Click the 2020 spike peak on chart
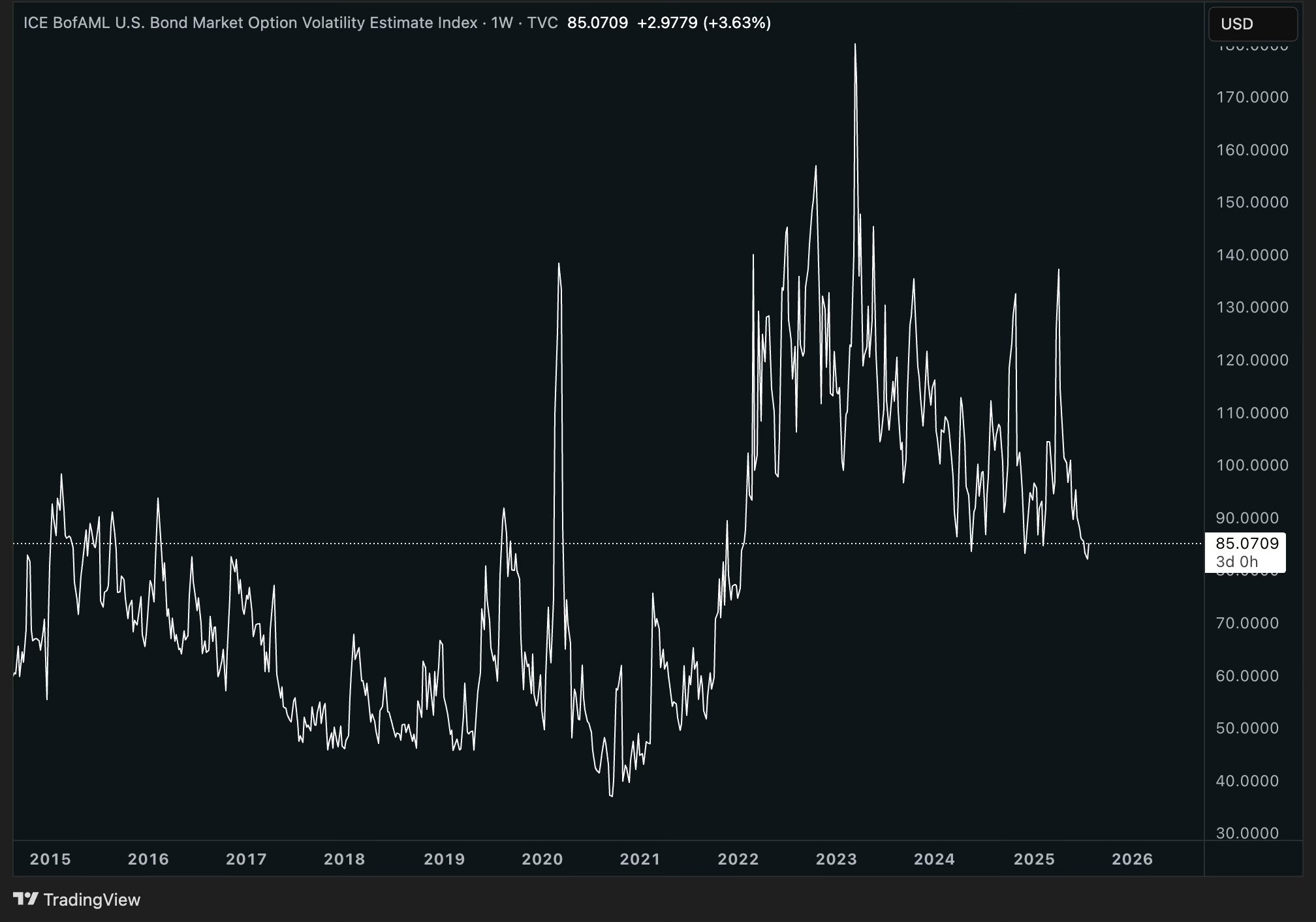Screen dimensions: 1316x922 tap(559, 264)
